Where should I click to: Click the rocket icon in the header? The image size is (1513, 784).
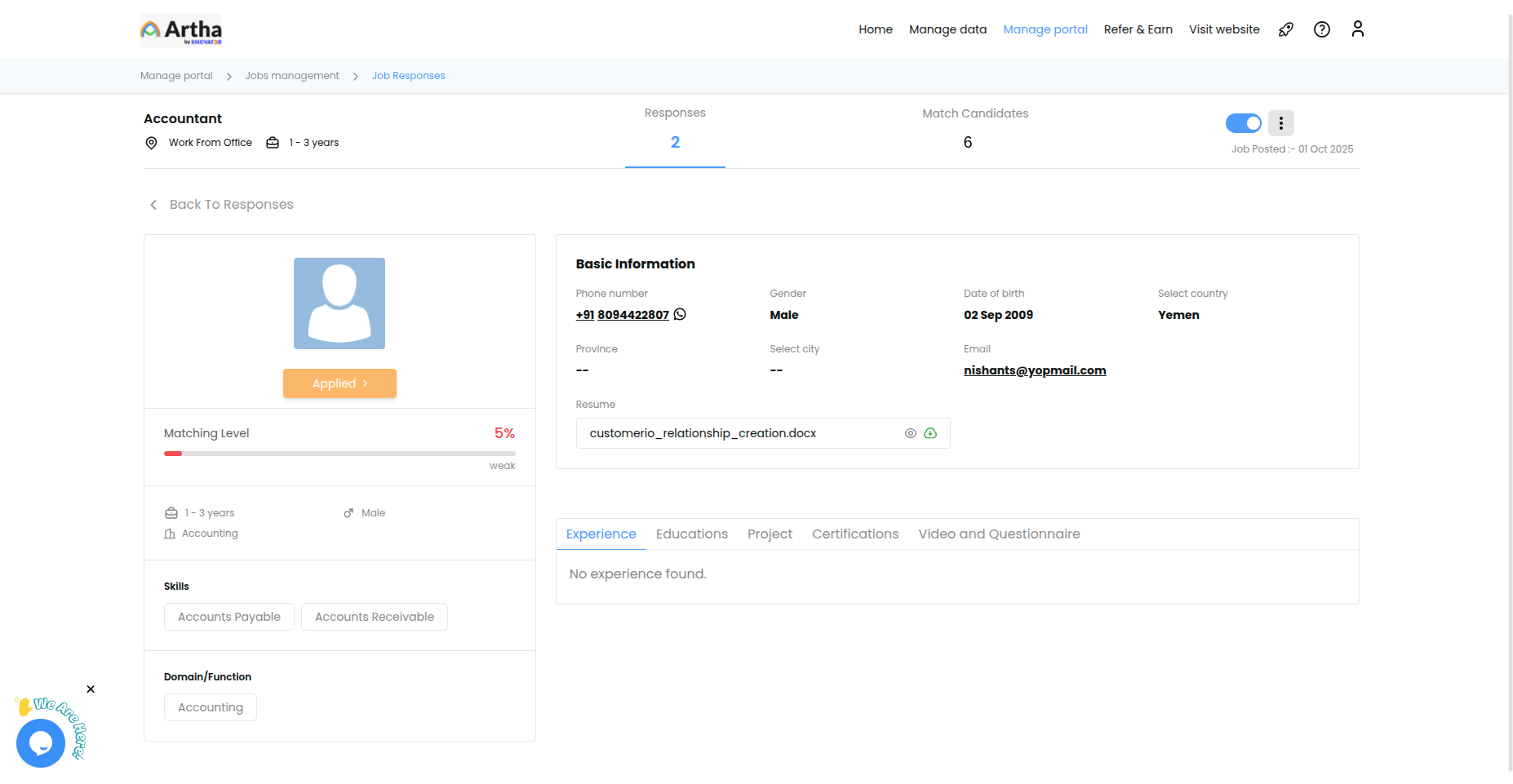1285,30
